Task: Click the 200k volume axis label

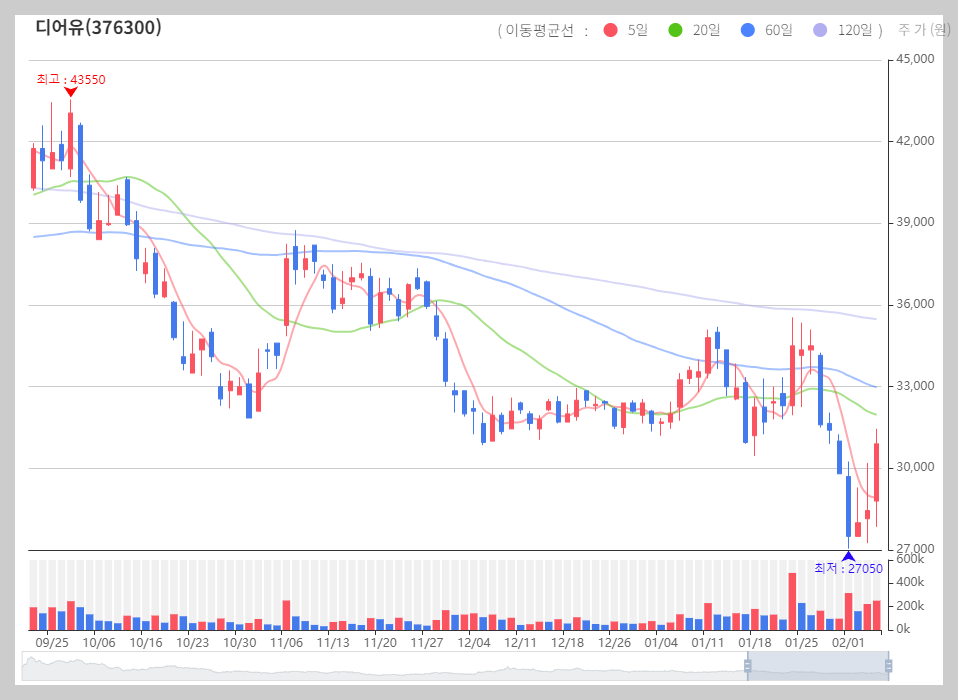Action: click(x=910, y=605)
